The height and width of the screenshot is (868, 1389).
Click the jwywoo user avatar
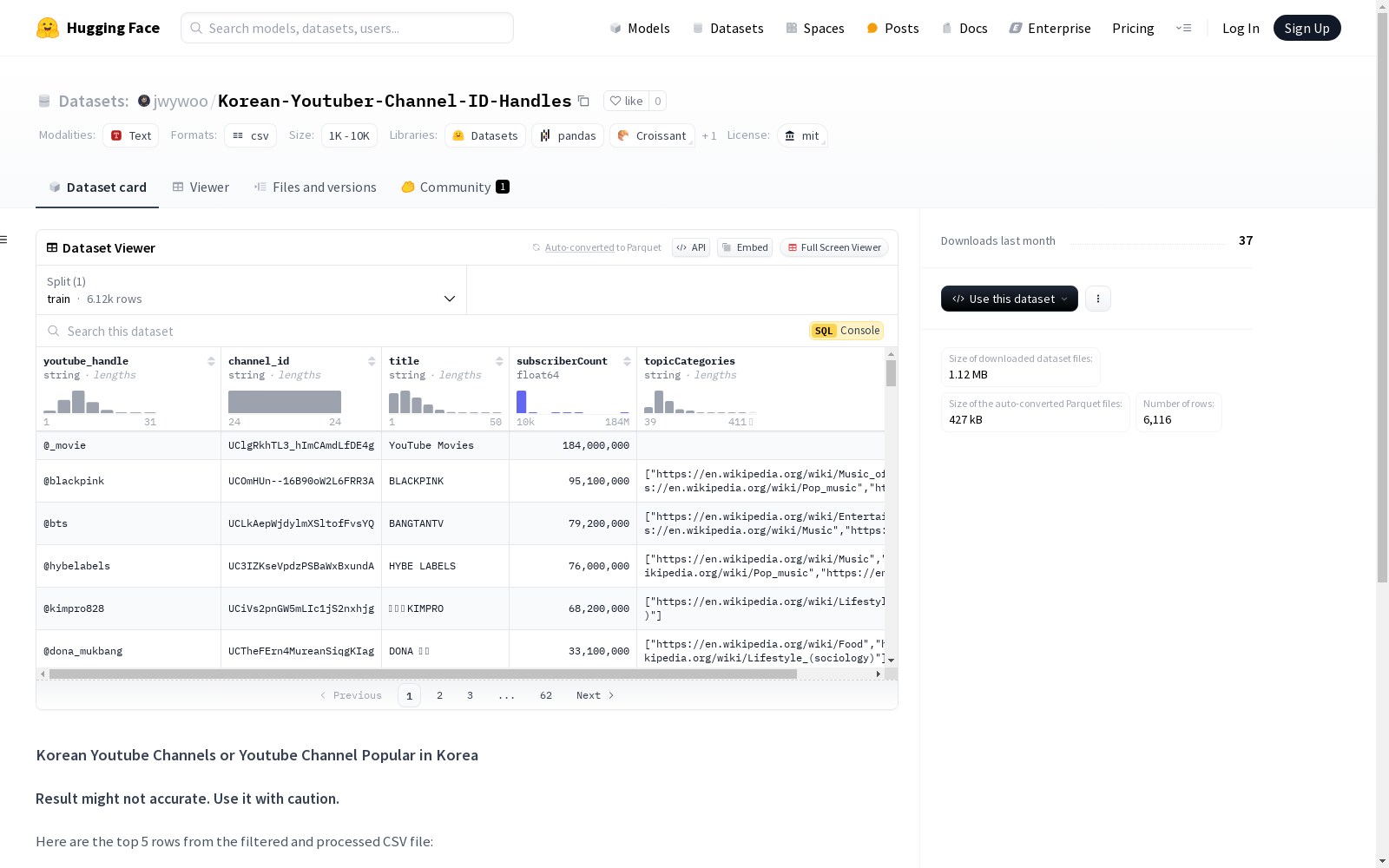144,101
